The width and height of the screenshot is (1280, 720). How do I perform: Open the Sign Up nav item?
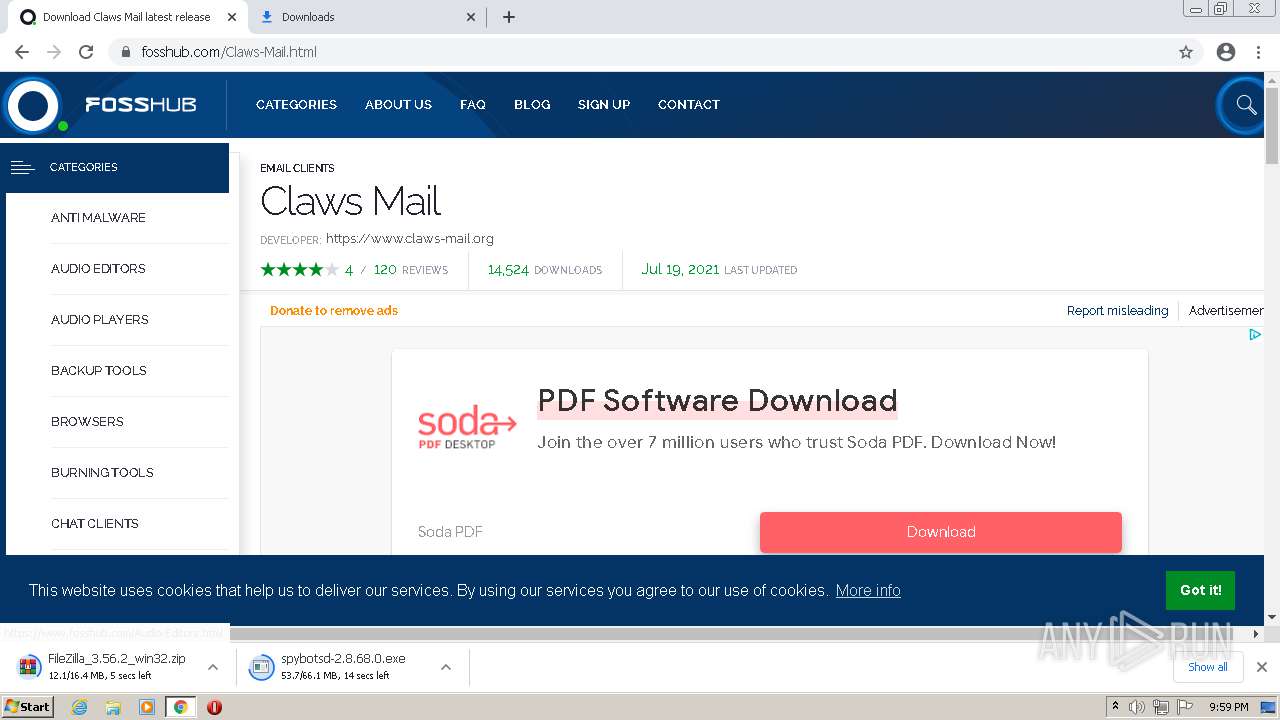604,104
